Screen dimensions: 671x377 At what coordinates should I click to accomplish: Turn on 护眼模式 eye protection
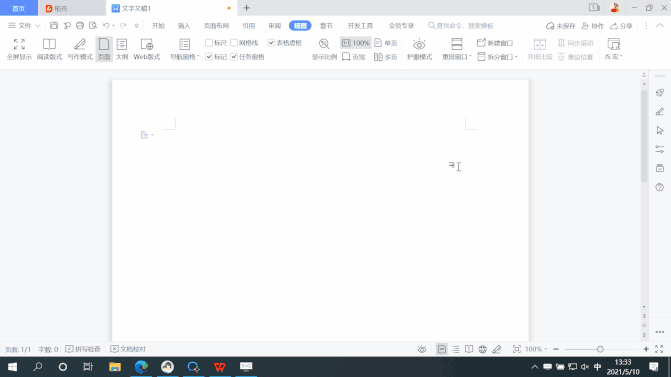(419, 49)
